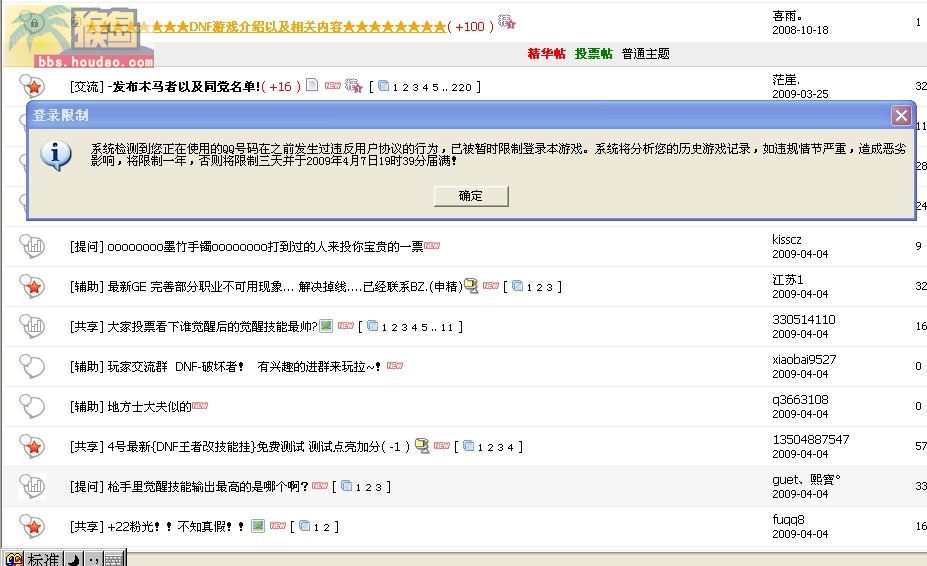Click the attachment icon in the DNF王者改技能挂 row
Image resolution: width=927 pixels, height=566 pixels.
tap(422, 446)
